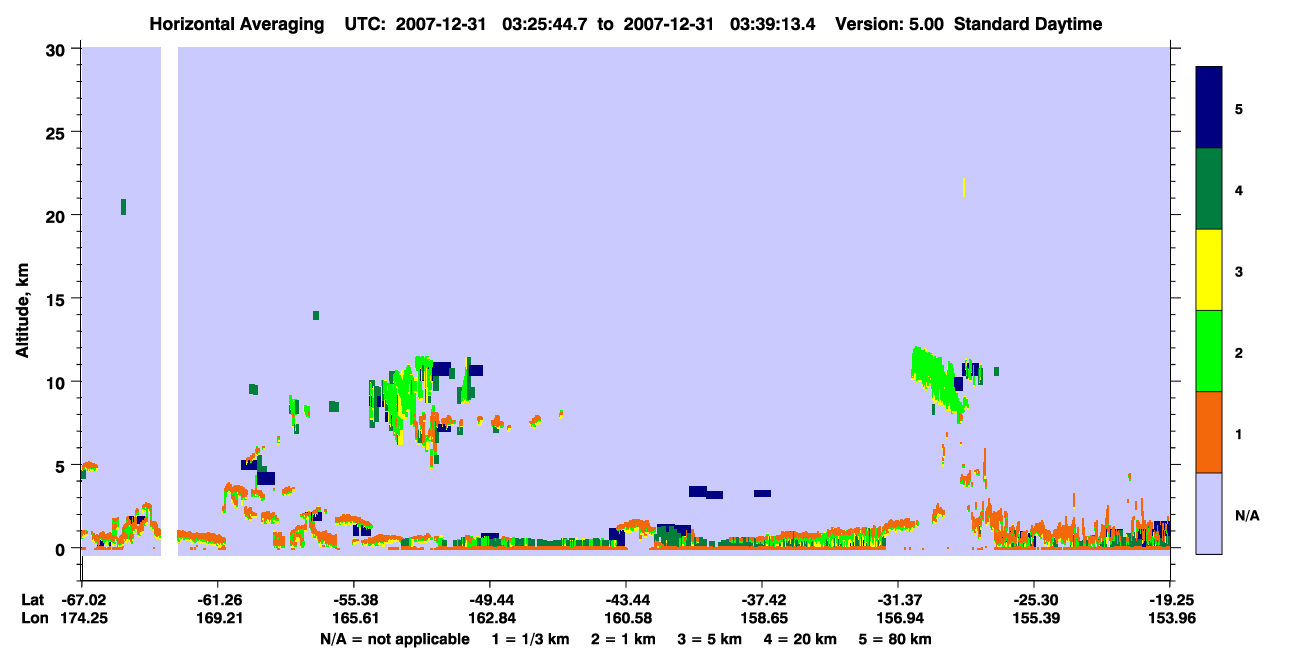This screenshot has height=667, width=1300.
Task: Click the colorbar label 'N/A'
Action: 1246,516
